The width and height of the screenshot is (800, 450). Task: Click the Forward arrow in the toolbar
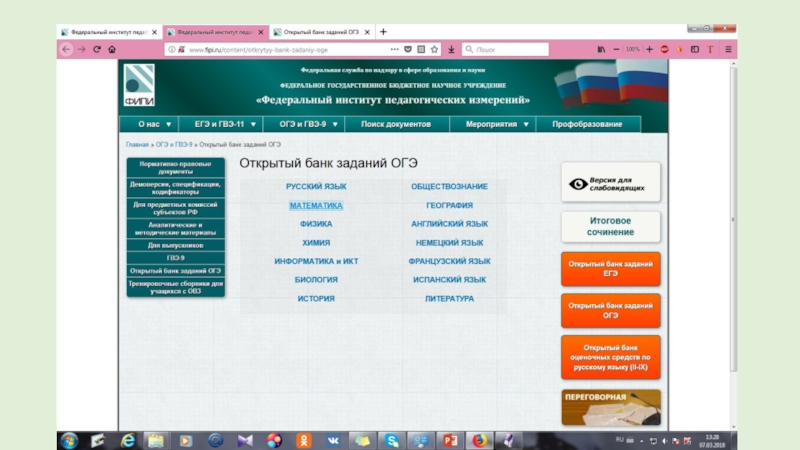[82, 49]
